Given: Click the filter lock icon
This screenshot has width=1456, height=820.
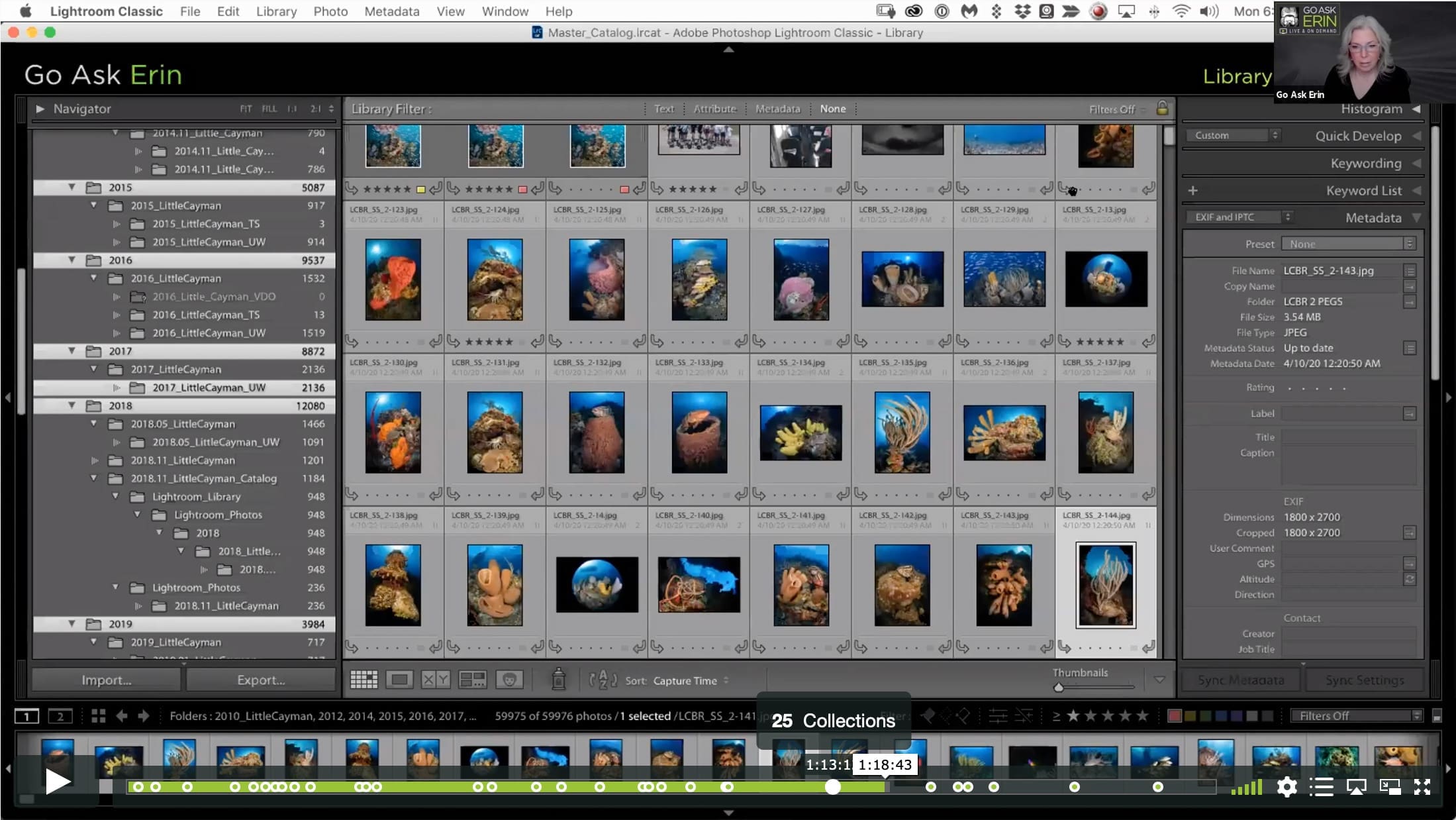Looking at the screenshot, I should pos(1162,109).
